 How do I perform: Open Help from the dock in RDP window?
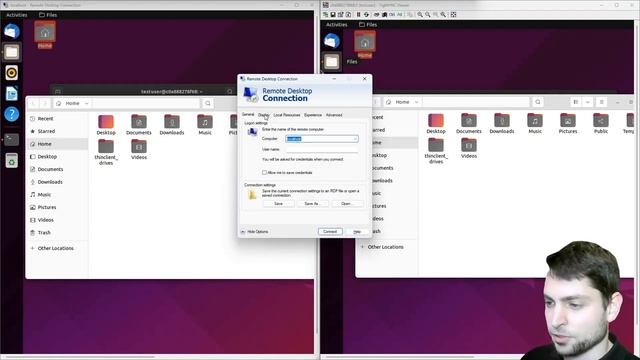[11, 114]
